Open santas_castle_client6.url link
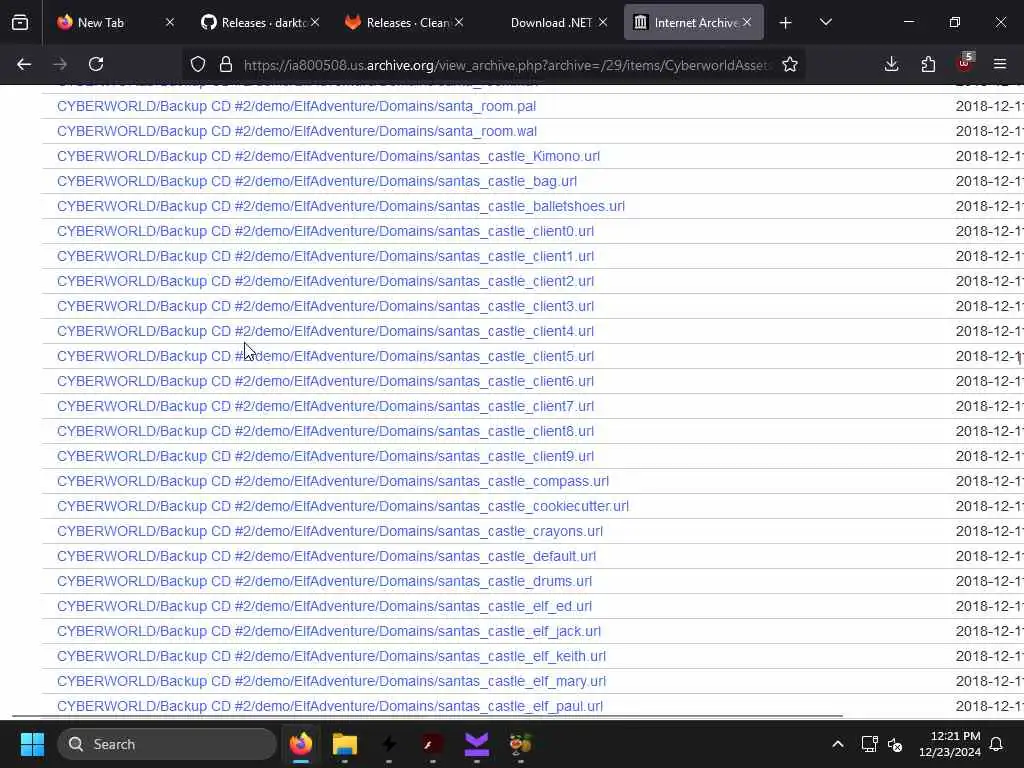1024x768 pixels. point(325,381)
